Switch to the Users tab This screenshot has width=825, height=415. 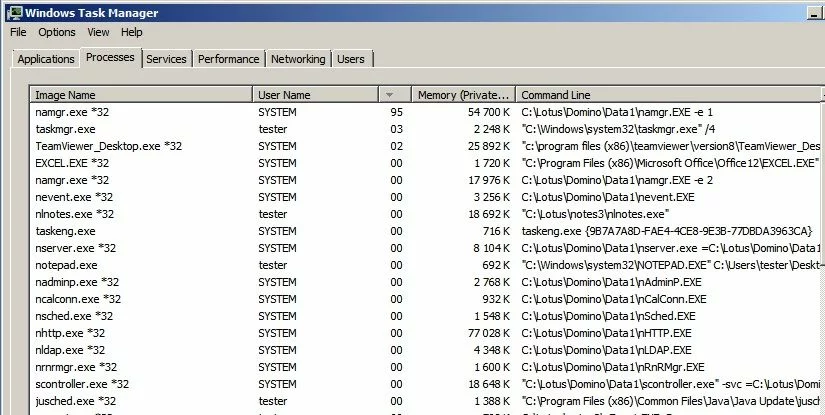(x=350, y=59)
